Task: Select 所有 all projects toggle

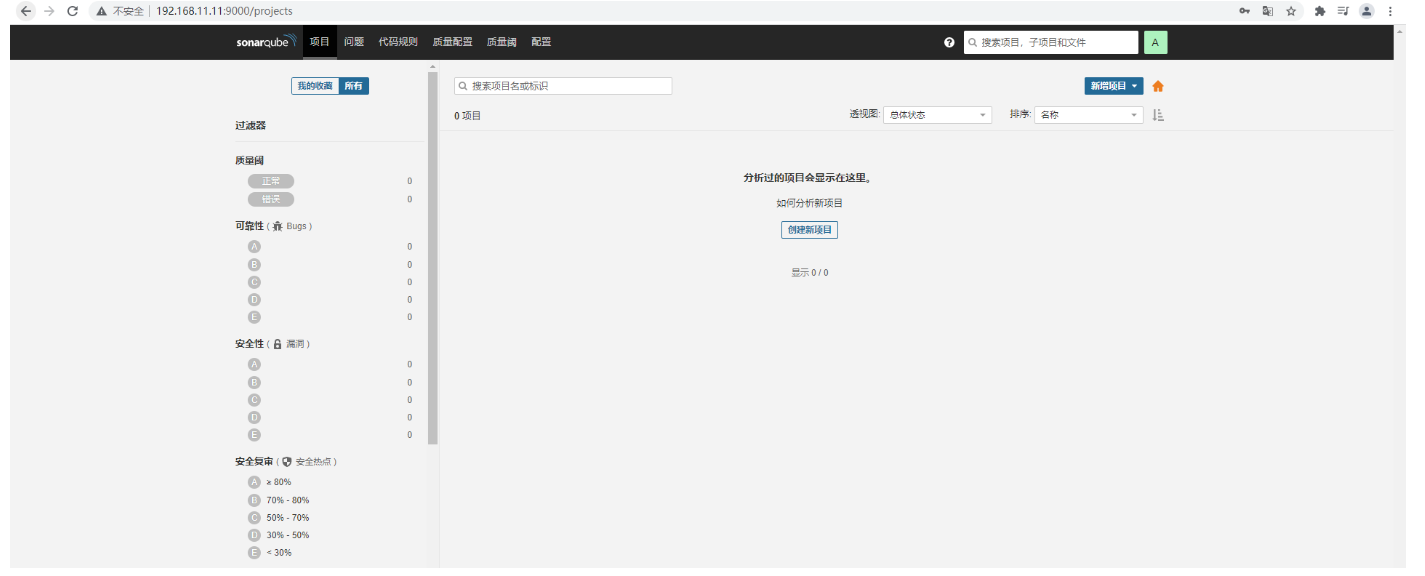Action: (354, 86)
